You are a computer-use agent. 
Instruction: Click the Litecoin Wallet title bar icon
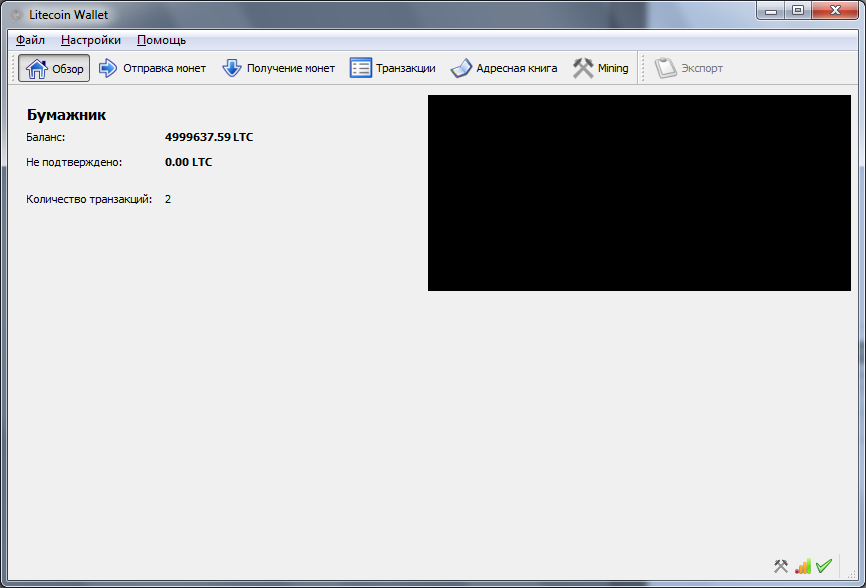coord(17,15)
